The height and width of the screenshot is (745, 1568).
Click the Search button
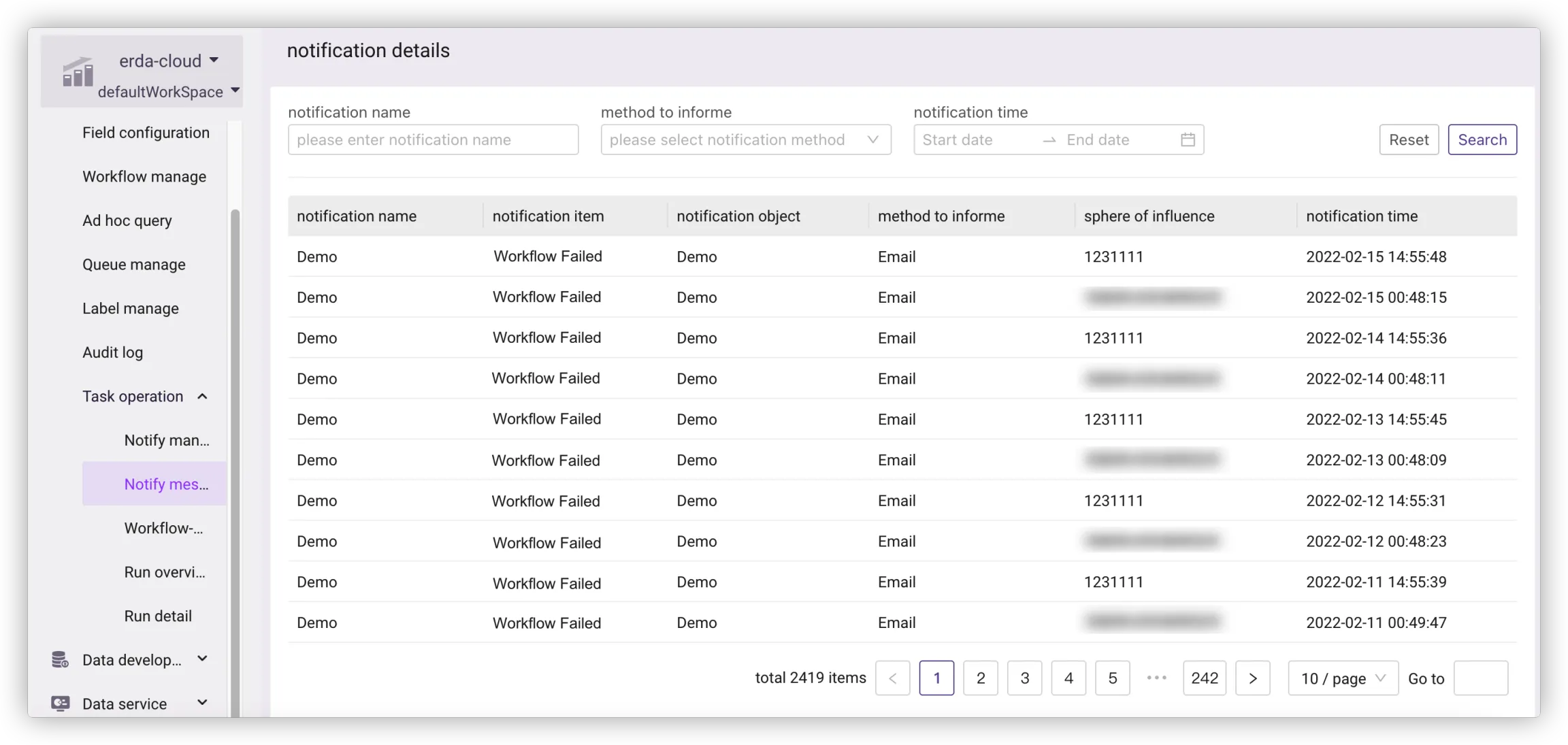(1482, 139)
